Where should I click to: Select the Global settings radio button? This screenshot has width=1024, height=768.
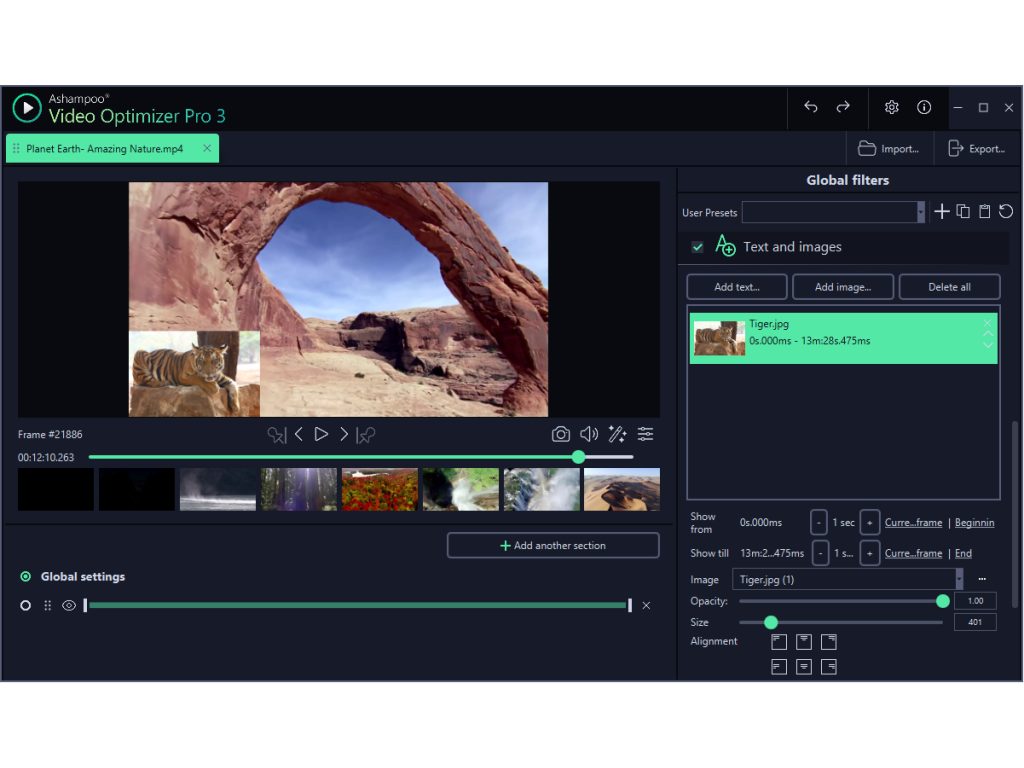click(25, 577)
